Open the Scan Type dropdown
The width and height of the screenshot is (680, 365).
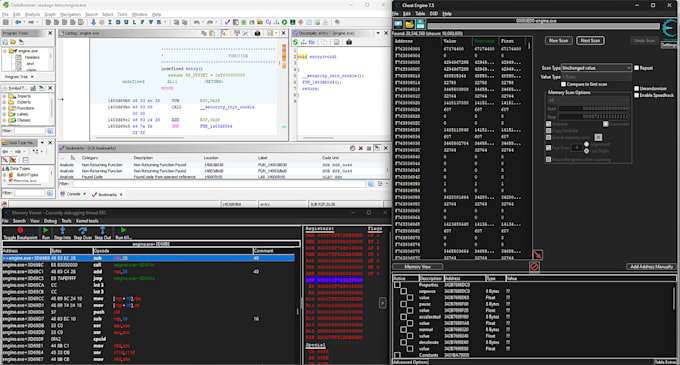tap(596, 68)
